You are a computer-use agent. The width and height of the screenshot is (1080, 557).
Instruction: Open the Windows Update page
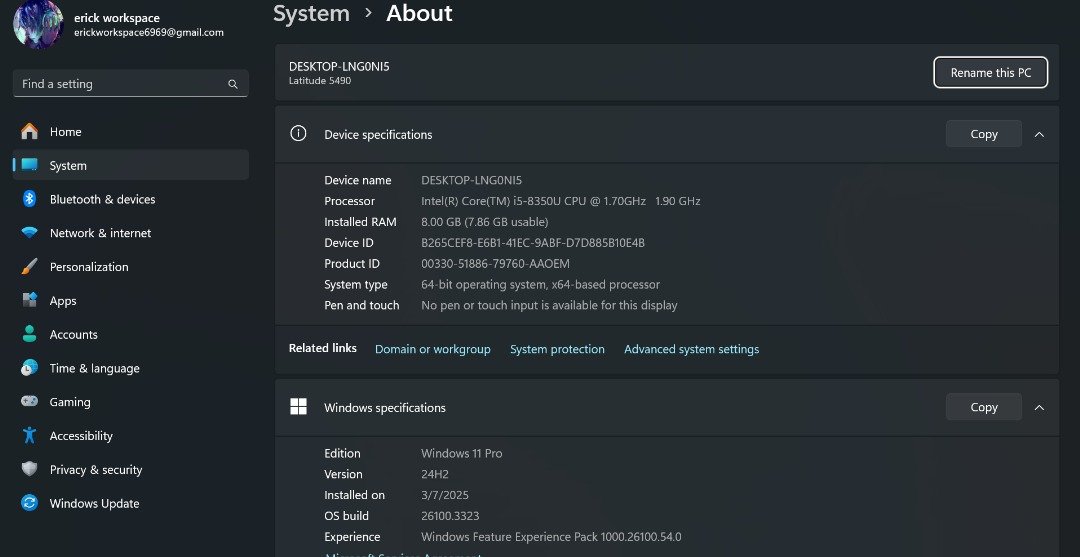pos(131,503)
